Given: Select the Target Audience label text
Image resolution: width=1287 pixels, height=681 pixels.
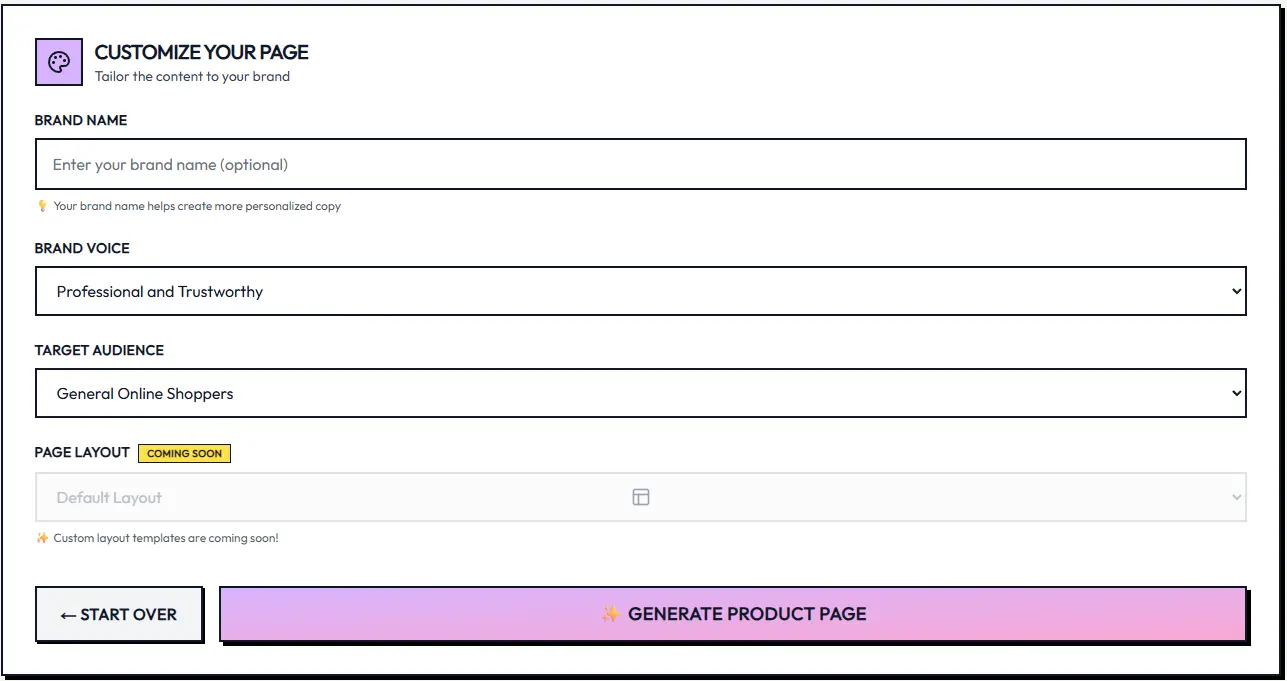Looking at the screenshot, I should pyautogui.click(x=99, y=350).
